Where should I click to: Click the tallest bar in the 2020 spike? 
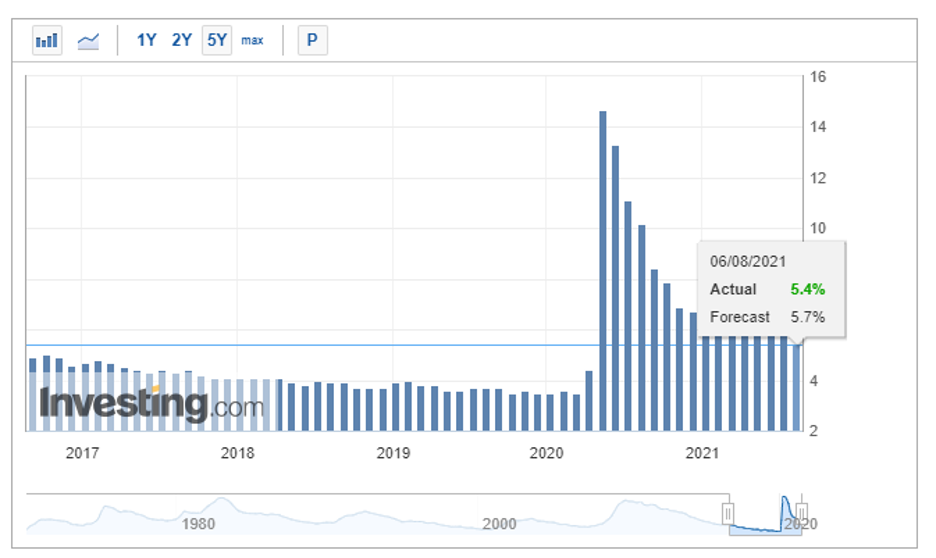(x=603, y=270)
